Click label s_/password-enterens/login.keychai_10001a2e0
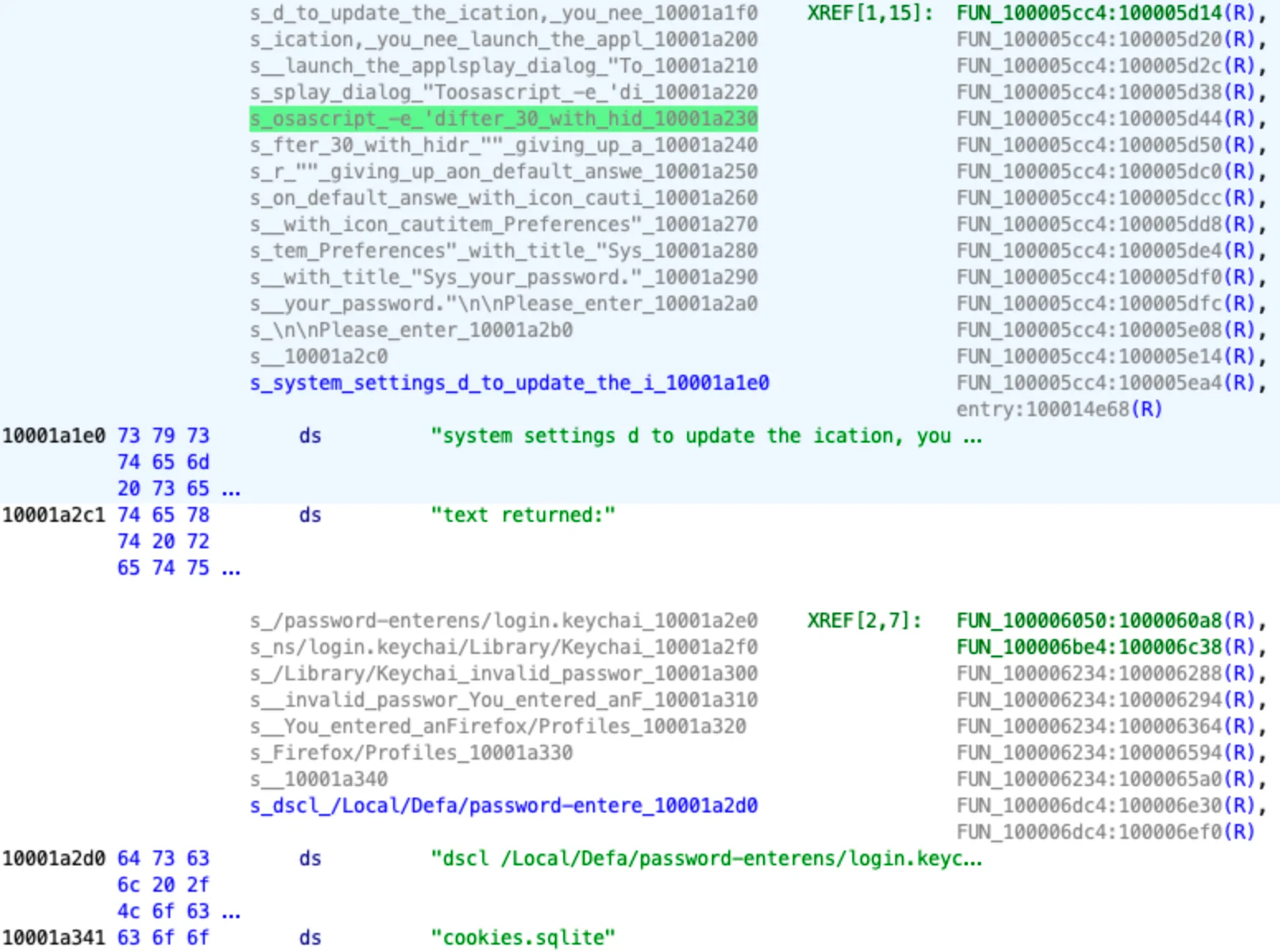Viewport: 1280px width, 952px height. click(x=504, y=621)
